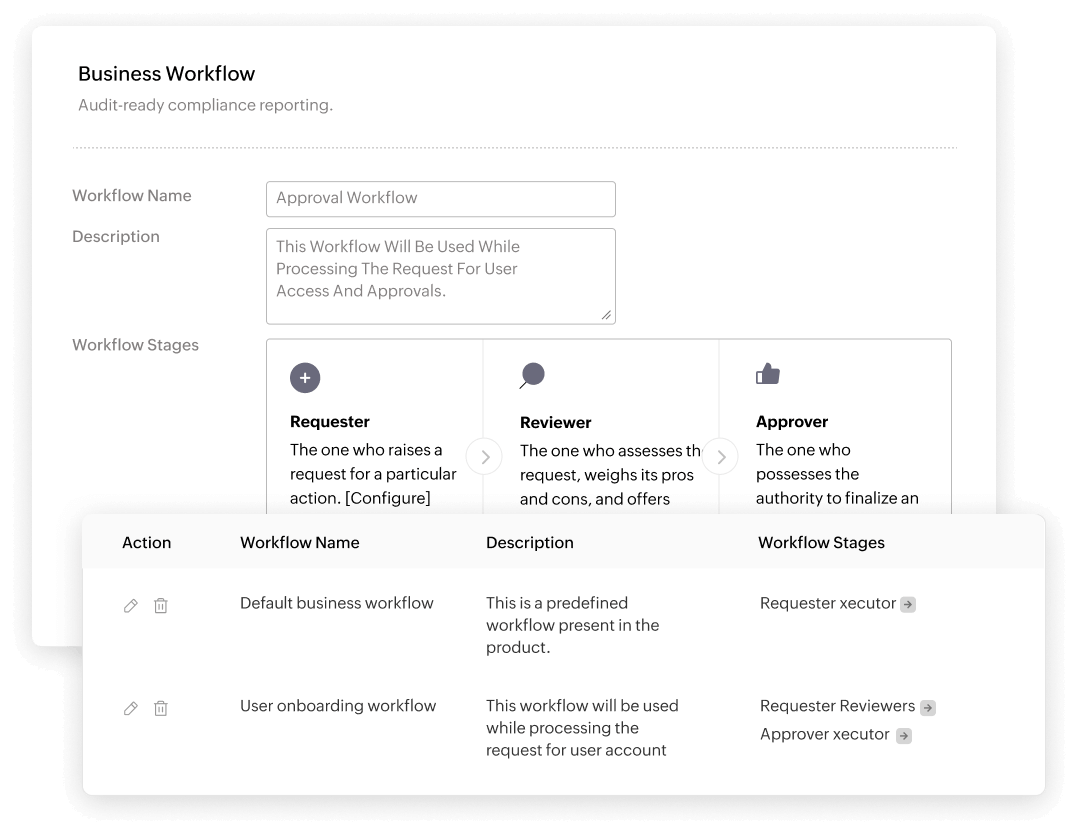Viewport: 1078px width, 834px height.
Task: Select the Action column header
Action: tap(146, 542)
